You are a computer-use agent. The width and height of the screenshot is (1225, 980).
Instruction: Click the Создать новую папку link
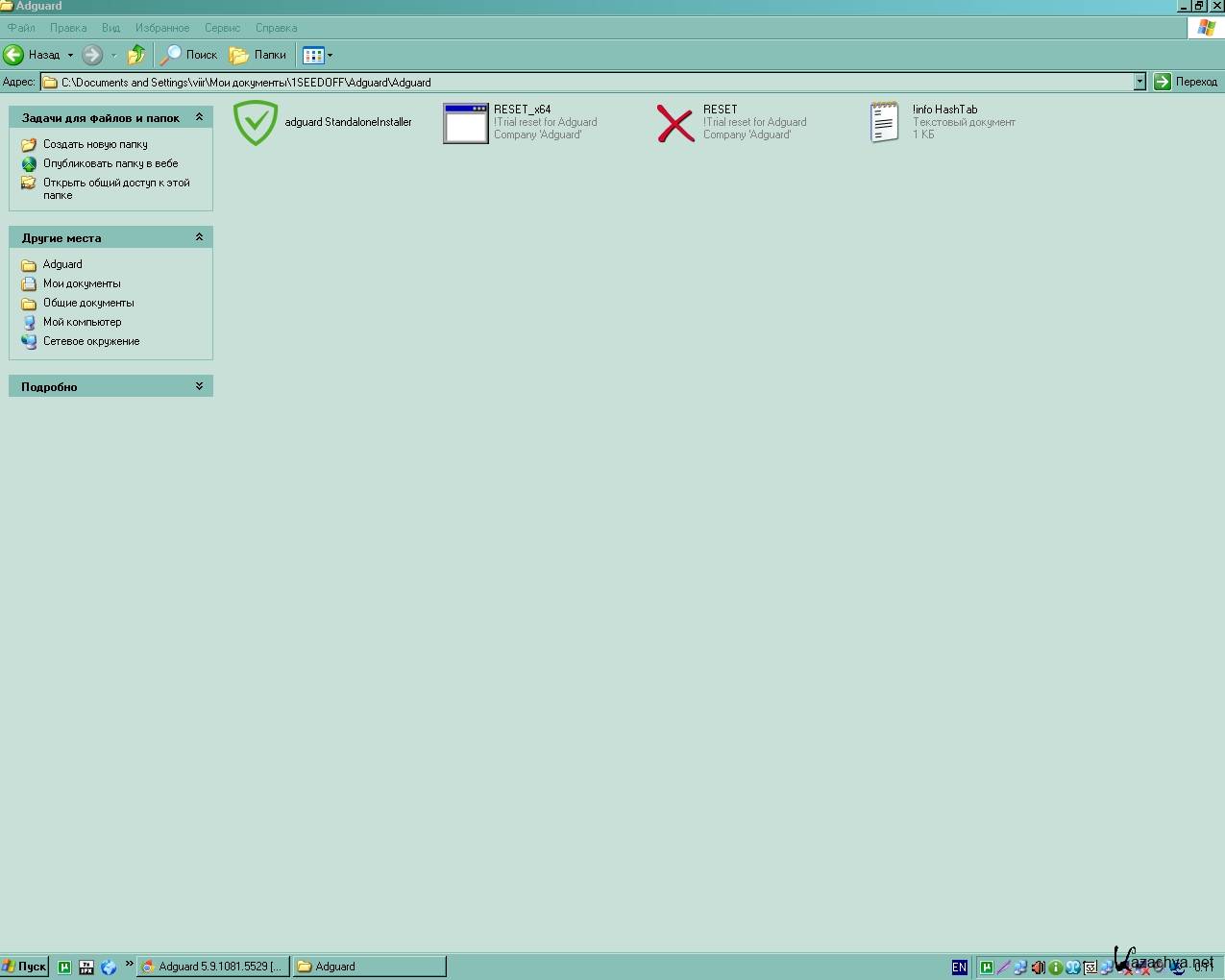(x=95, y=144)
